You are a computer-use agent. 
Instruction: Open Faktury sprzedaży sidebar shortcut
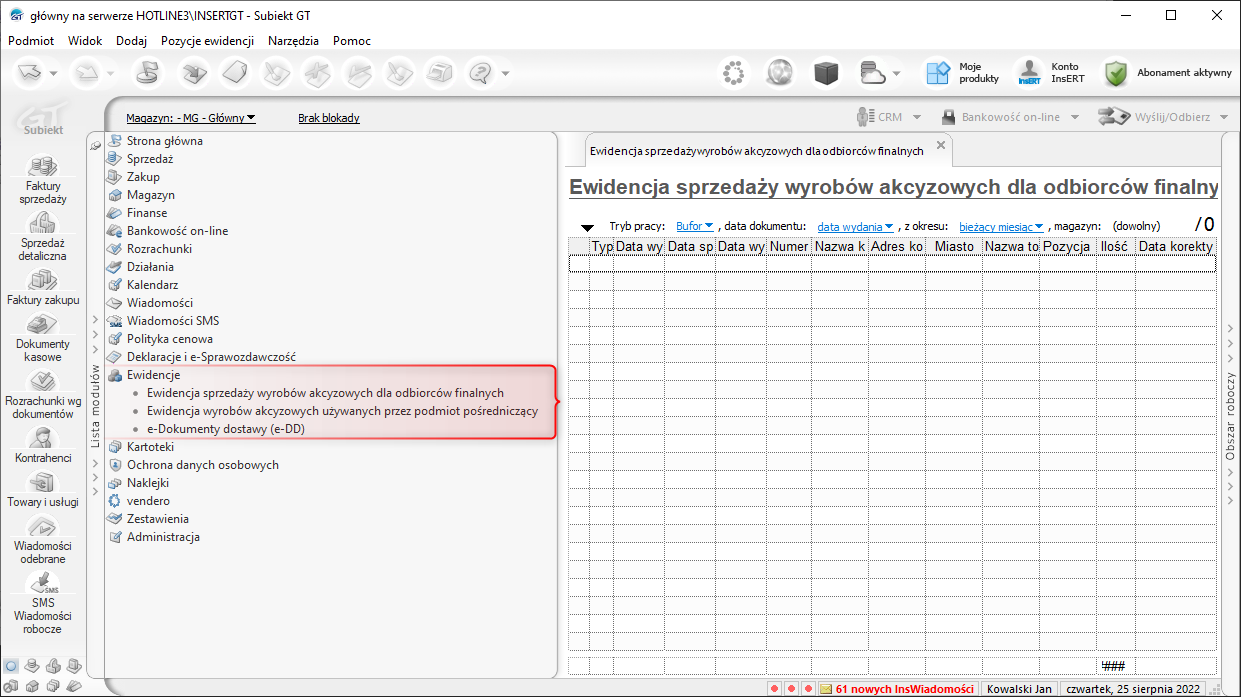click(43, 180)
